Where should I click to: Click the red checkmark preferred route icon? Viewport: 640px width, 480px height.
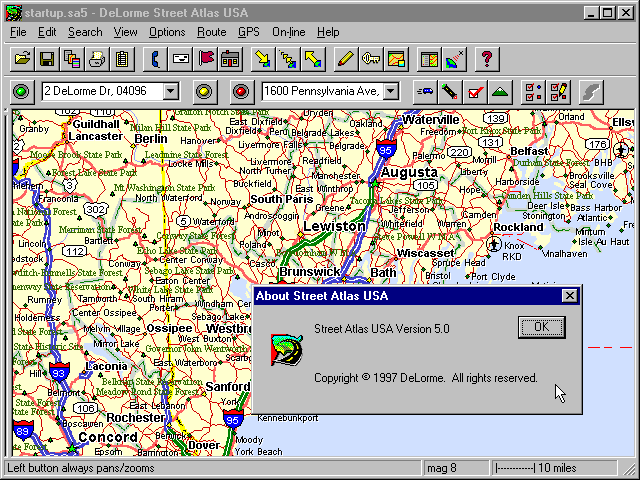pyautogui.click(x=475, y=91)
